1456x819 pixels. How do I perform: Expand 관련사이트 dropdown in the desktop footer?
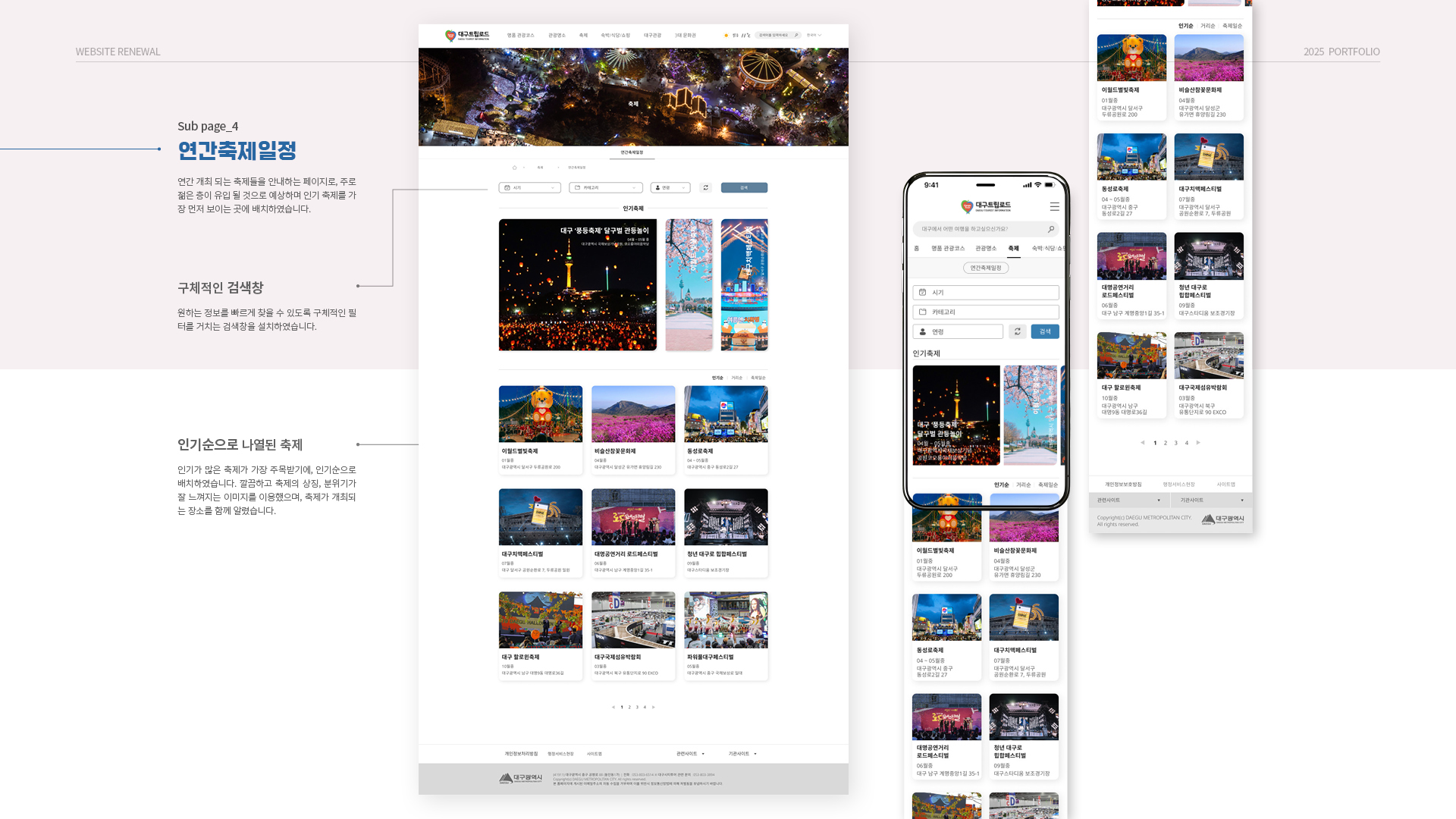[x=691, y=754]
